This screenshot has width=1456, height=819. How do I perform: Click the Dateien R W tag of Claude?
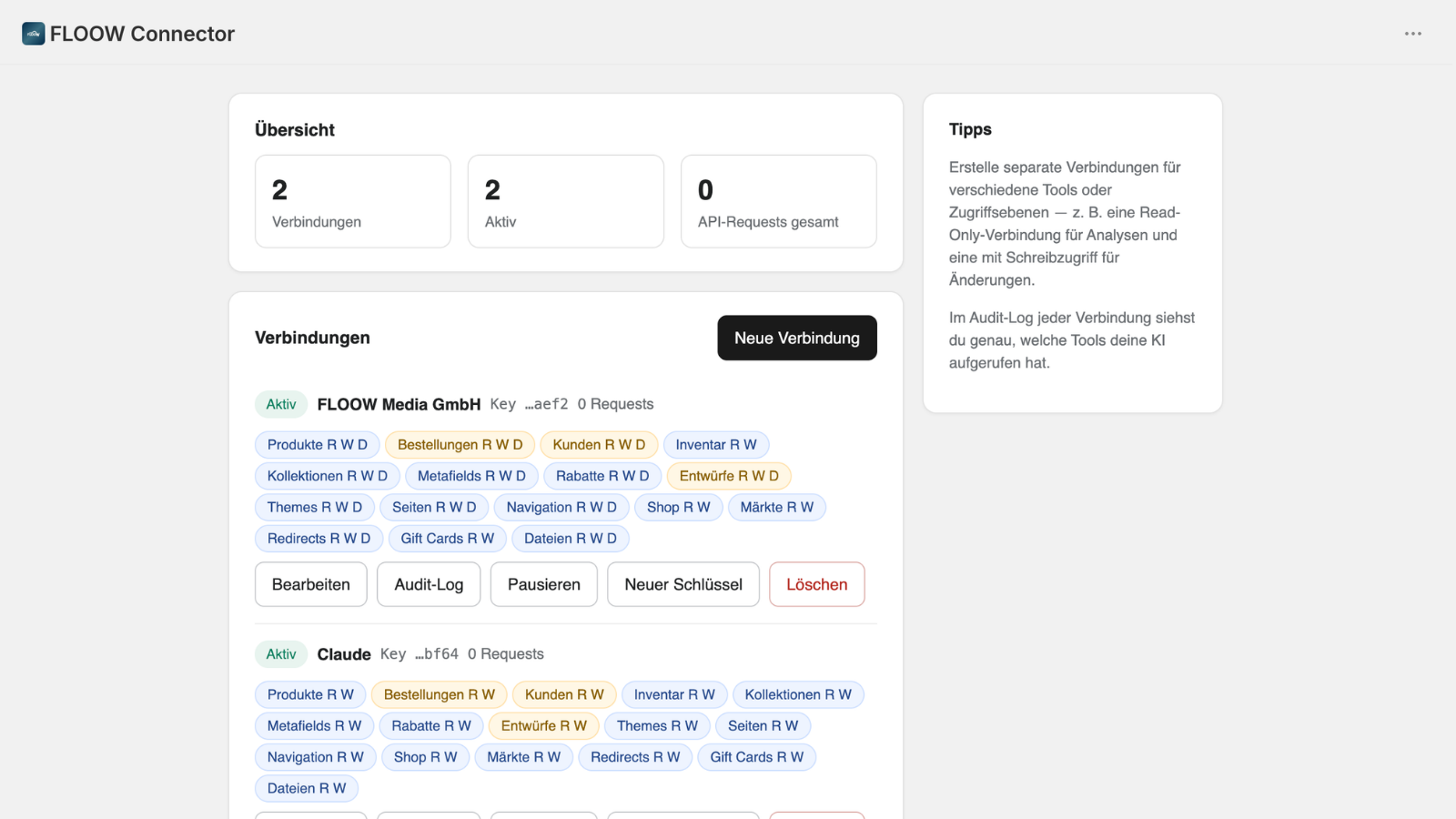point(307,788)
